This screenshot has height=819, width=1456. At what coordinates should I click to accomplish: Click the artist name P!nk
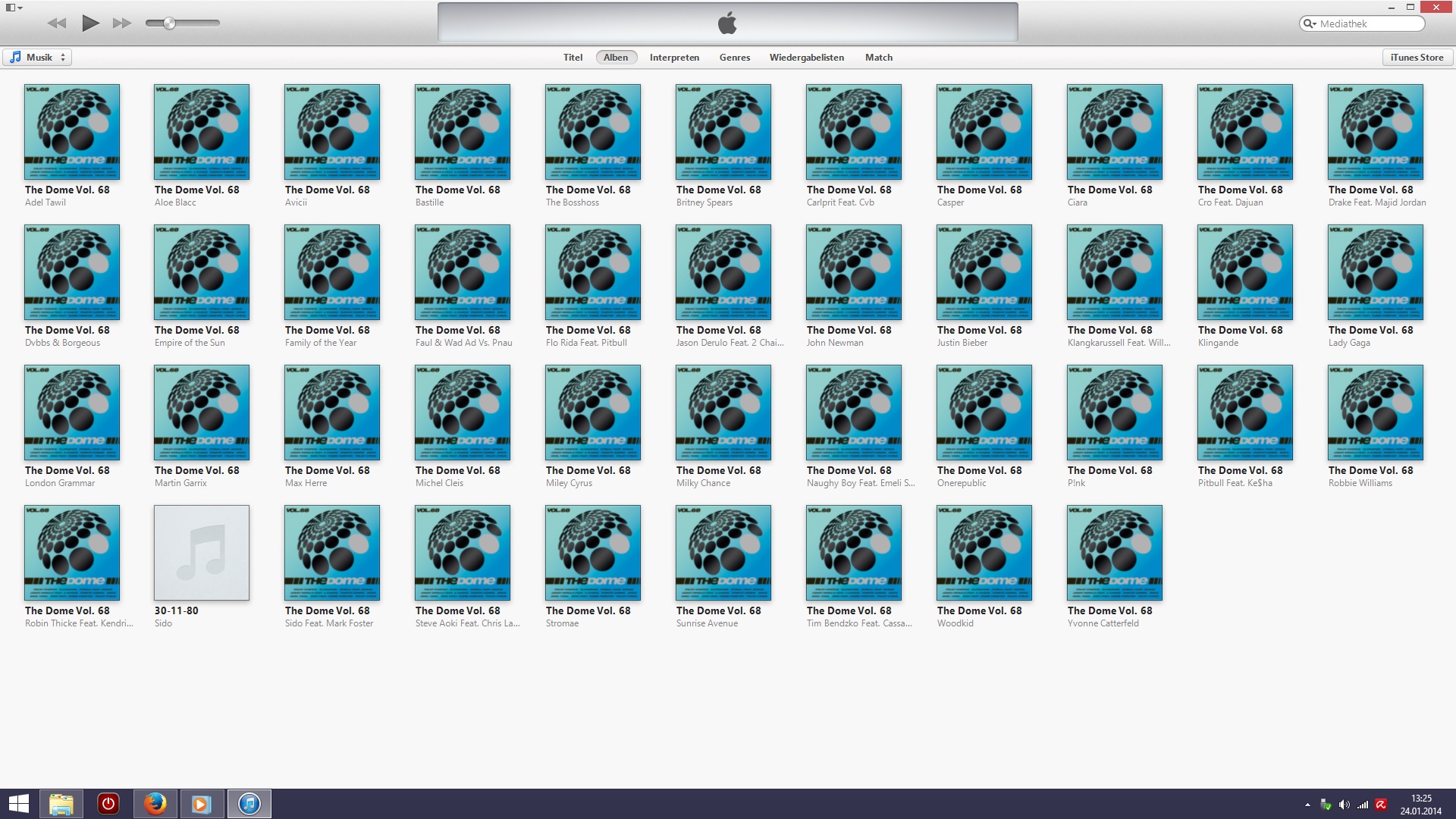point(1076,483)
